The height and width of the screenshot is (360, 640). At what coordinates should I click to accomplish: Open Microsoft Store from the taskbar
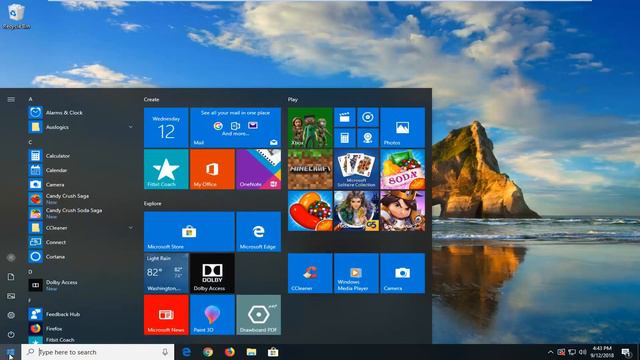273,352
